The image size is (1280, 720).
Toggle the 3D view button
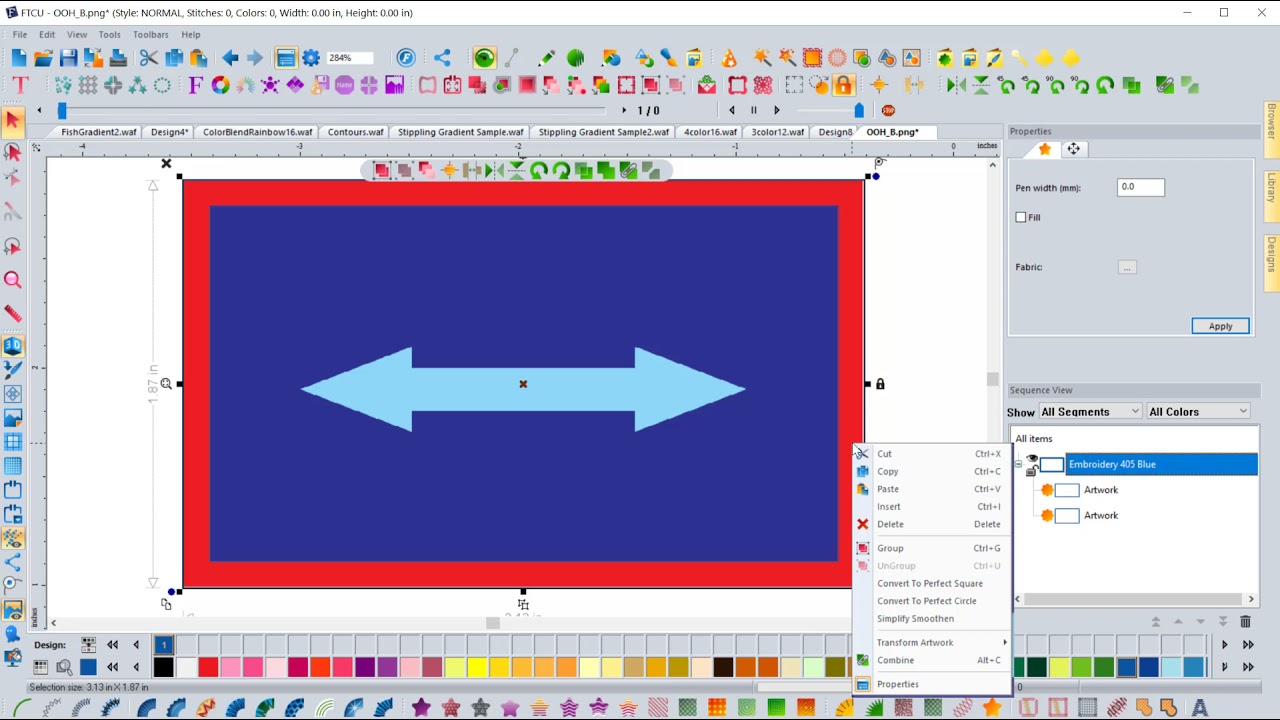click(13, 346)
